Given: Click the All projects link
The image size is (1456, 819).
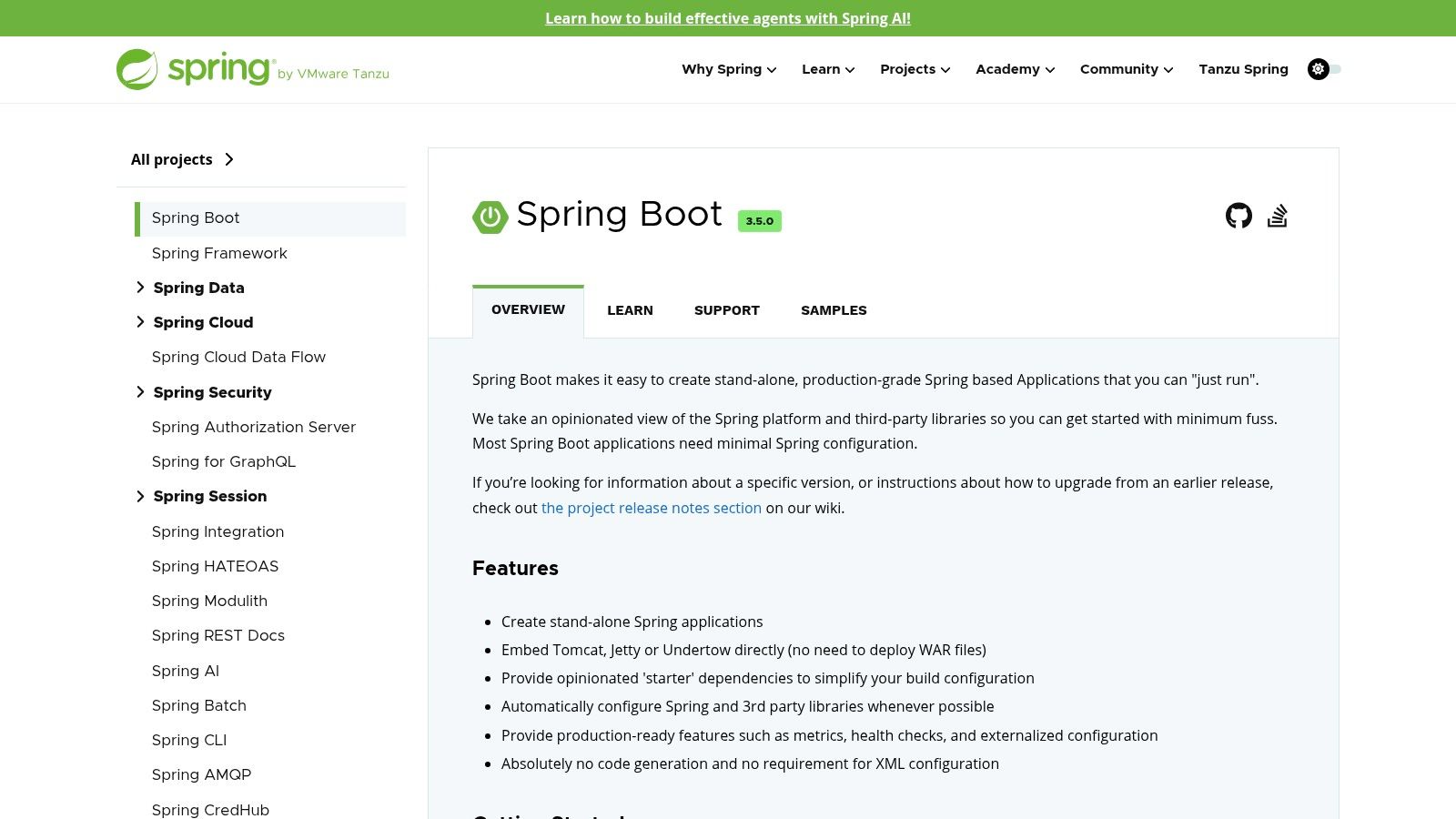Looking at the screenshot, I should pyautogui.click(x=183, y=159).
